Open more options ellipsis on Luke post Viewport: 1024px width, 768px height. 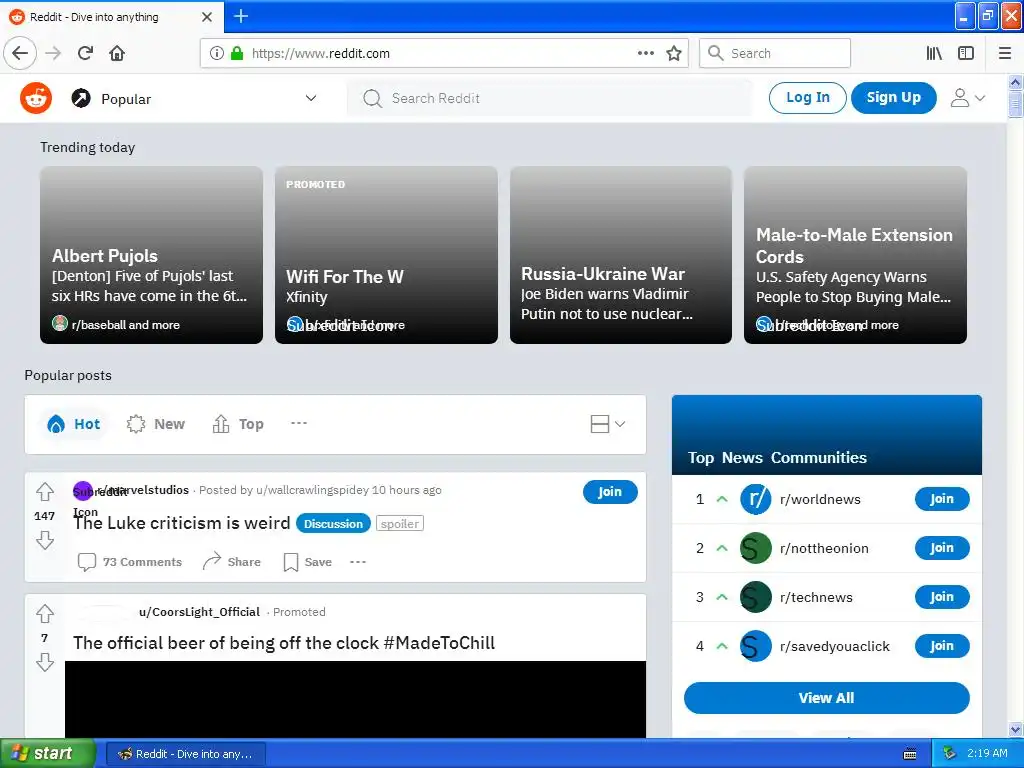[358, 562]
